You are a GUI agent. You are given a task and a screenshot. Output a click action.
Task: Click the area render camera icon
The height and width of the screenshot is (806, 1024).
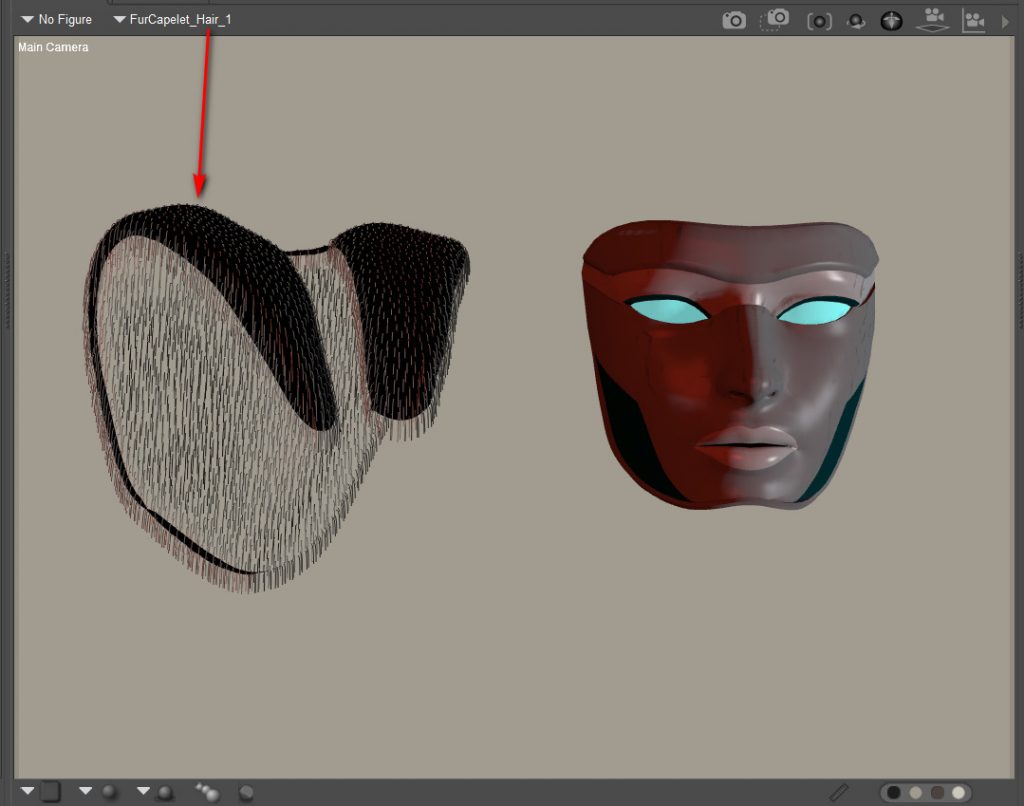[x=775, y=20]
